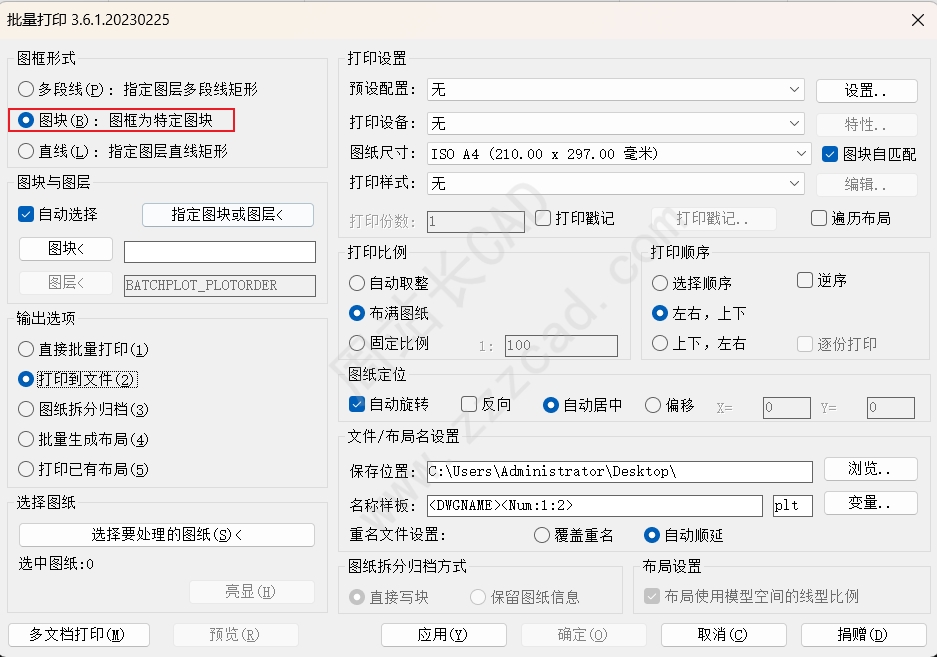Select 直接批量打印(1) output option
Image resolution: width=937 pixels, height=657 pixels.
pyautogui.click(x=26, y=349)
